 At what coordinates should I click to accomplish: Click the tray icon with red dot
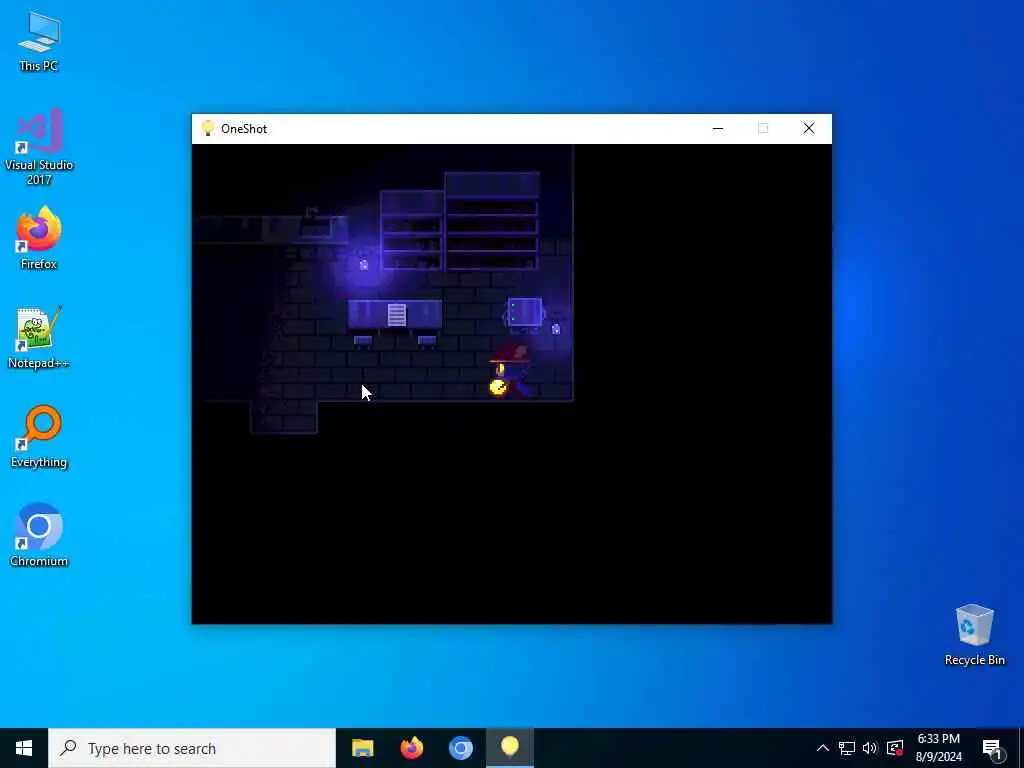pyautogui.click(x=895, y=748)
